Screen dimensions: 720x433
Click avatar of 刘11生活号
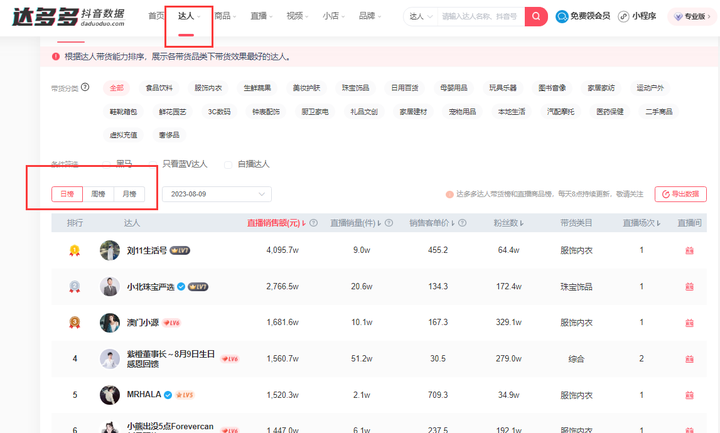point(110,250)
